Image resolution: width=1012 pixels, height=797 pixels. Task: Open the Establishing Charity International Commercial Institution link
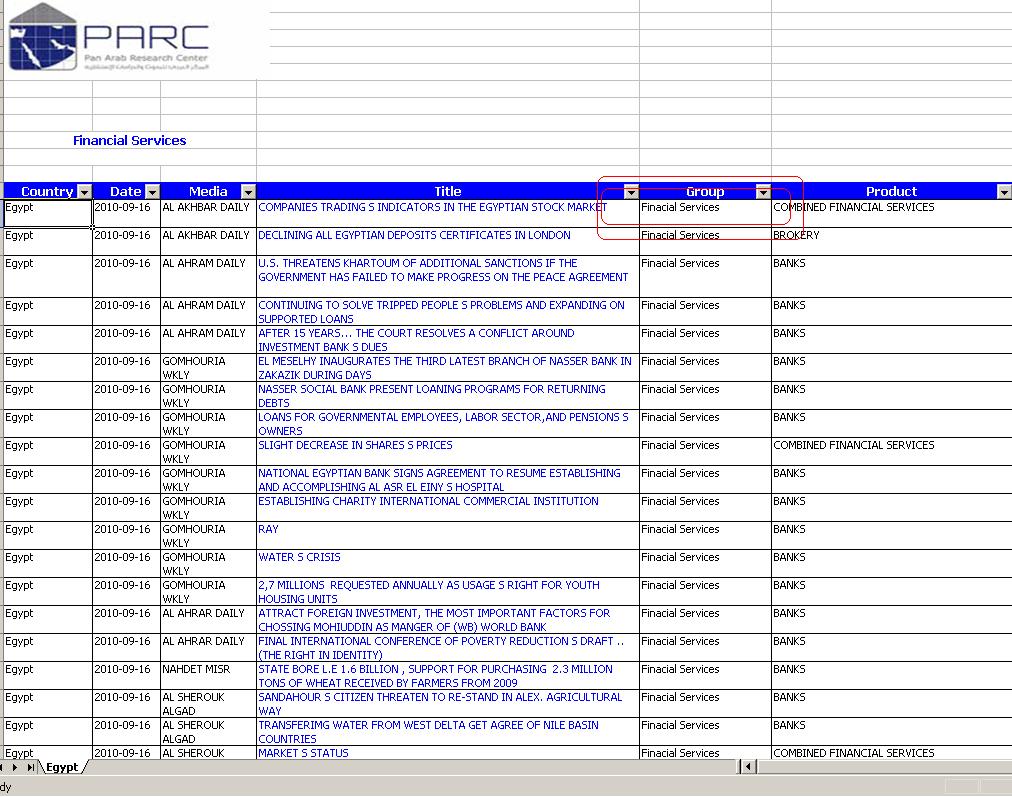pyautogui.click(x=429, y=501)
